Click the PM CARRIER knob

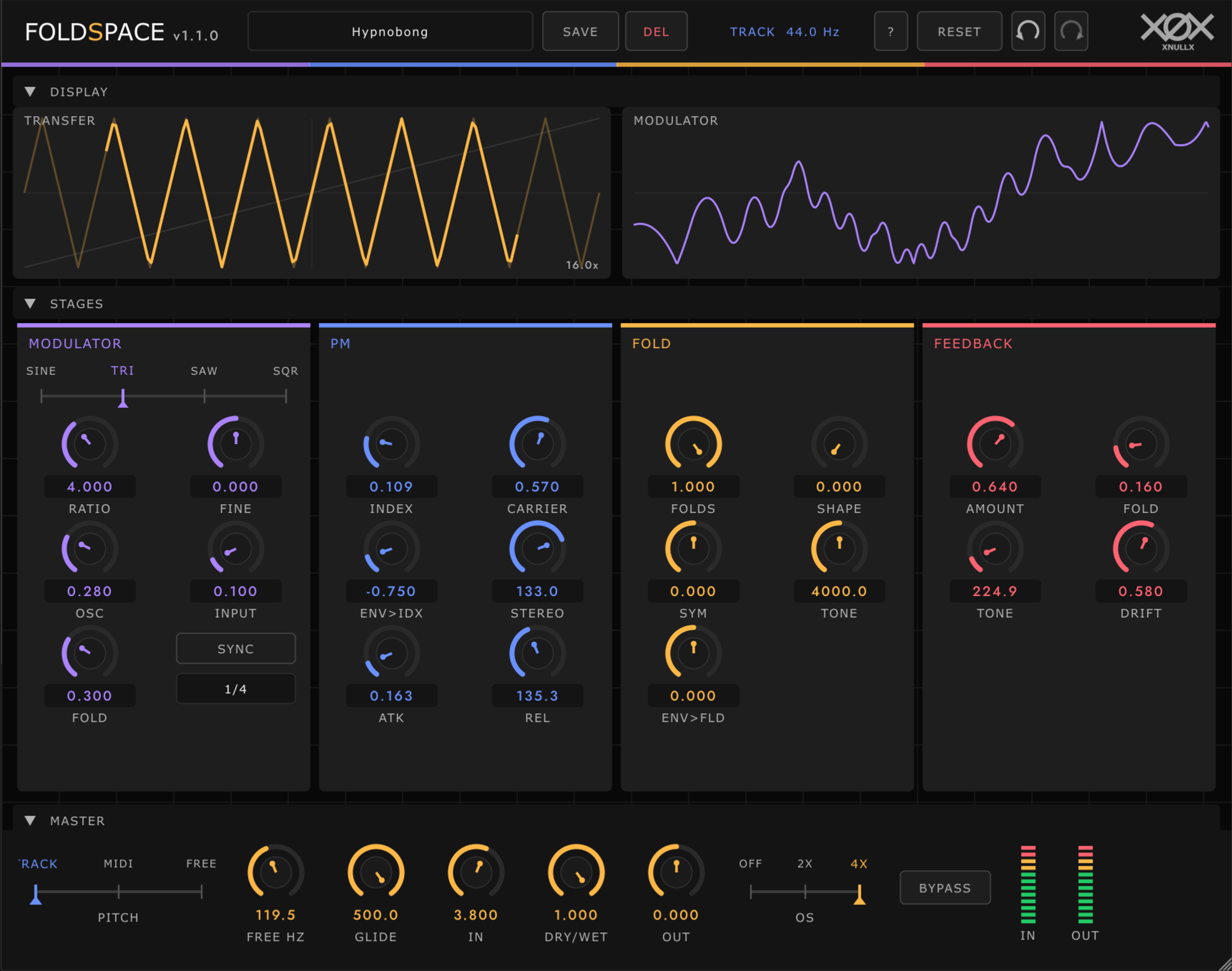click(x=537, y=443)
